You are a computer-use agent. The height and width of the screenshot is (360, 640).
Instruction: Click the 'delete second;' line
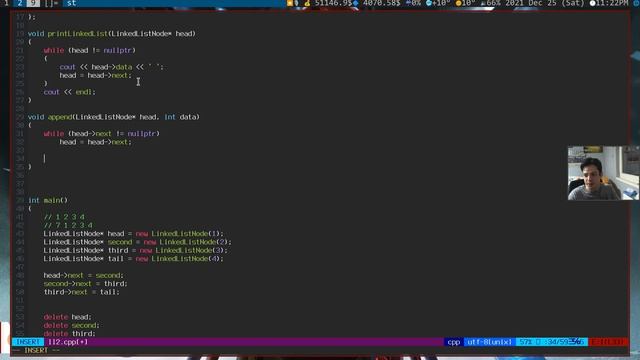[x=72, y=325]
